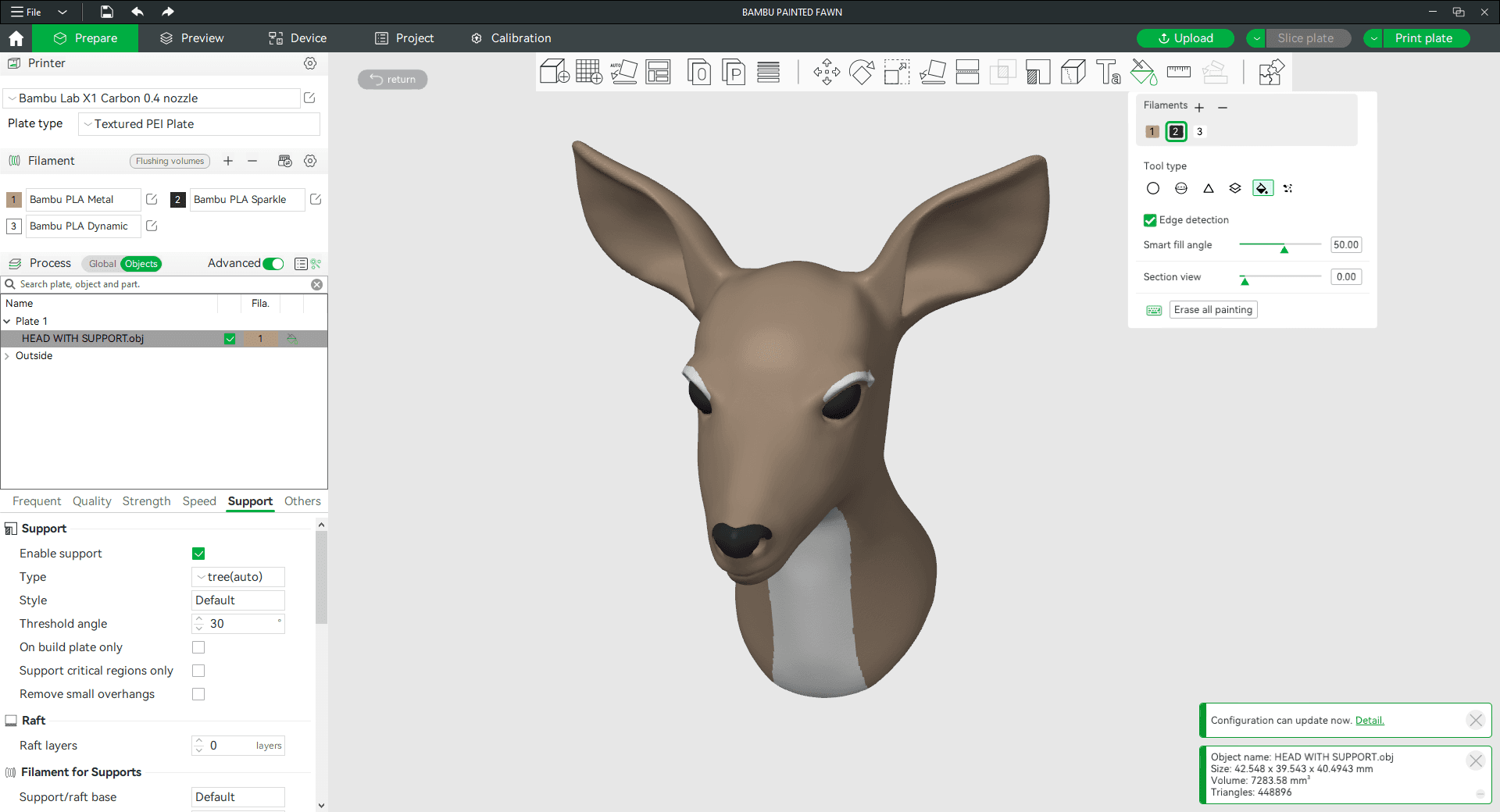Toggle the Edge detection checkbox
The width and height of the screenshot is (1500, 812).
click(1150, 220)
